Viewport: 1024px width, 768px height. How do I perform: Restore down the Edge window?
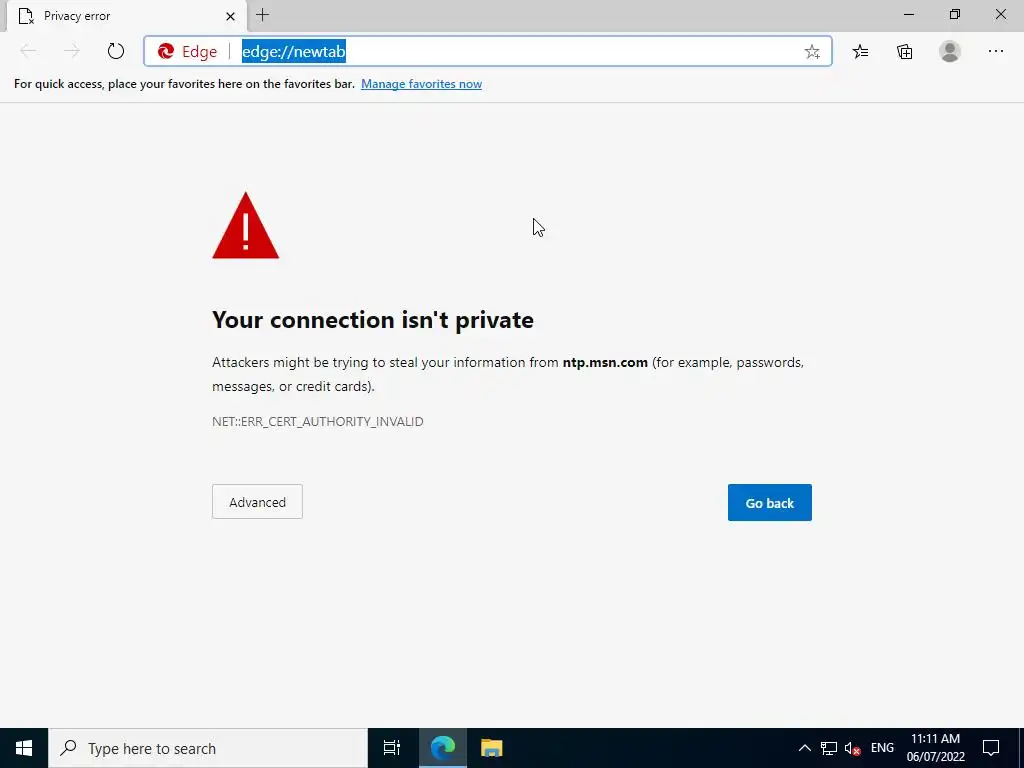[x=955, y=14]
